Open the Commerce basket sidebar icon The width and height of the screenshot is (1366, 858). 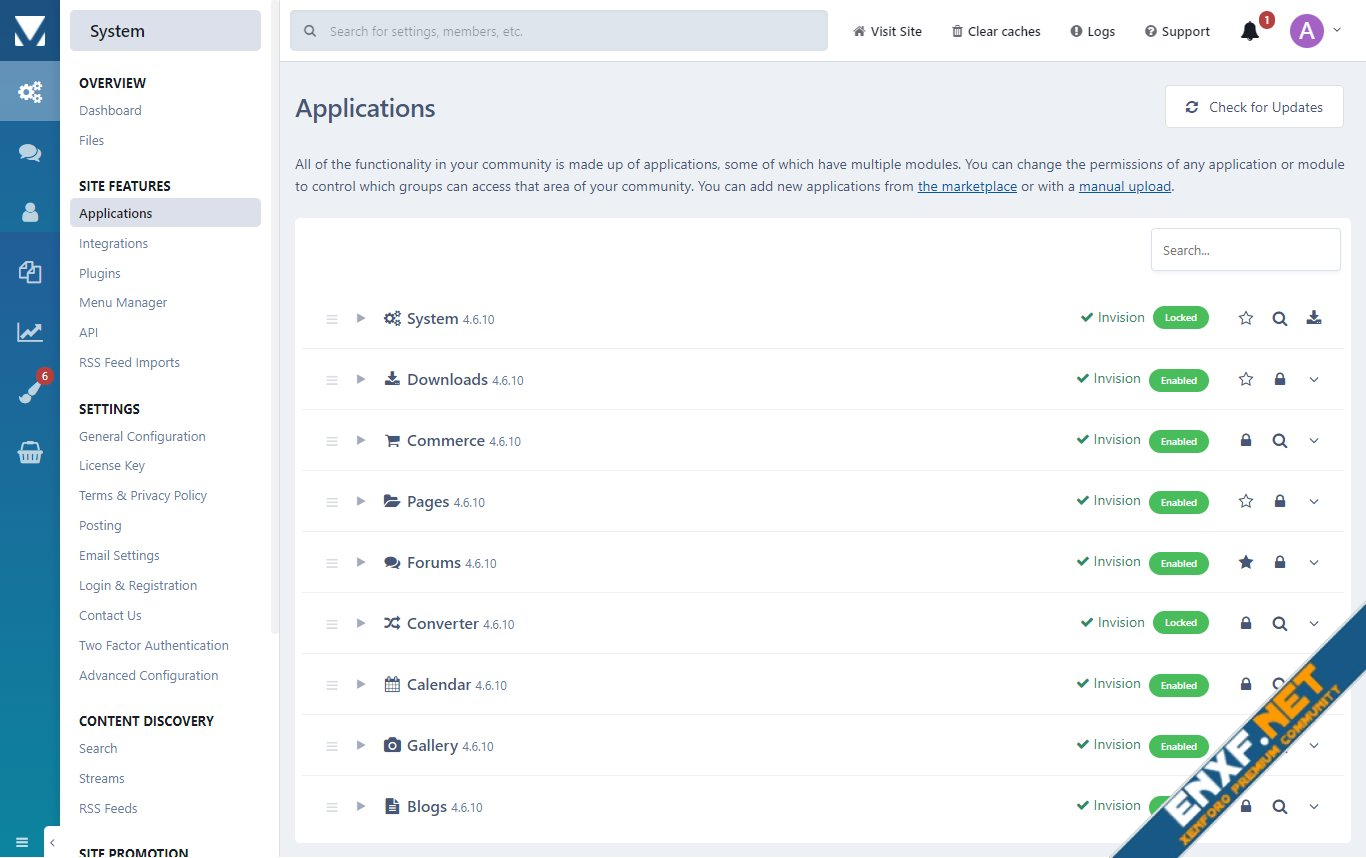coord(30,453)
